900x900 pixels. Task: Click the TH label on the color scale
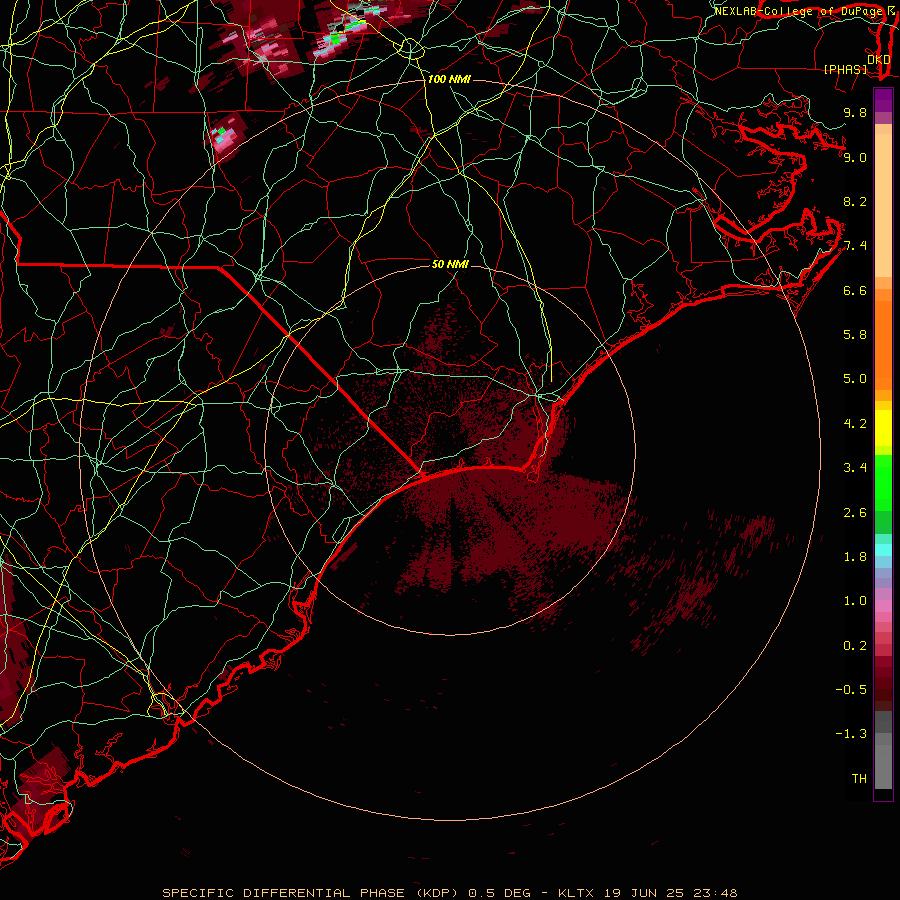pyautogui.click(x=859, y=779)
